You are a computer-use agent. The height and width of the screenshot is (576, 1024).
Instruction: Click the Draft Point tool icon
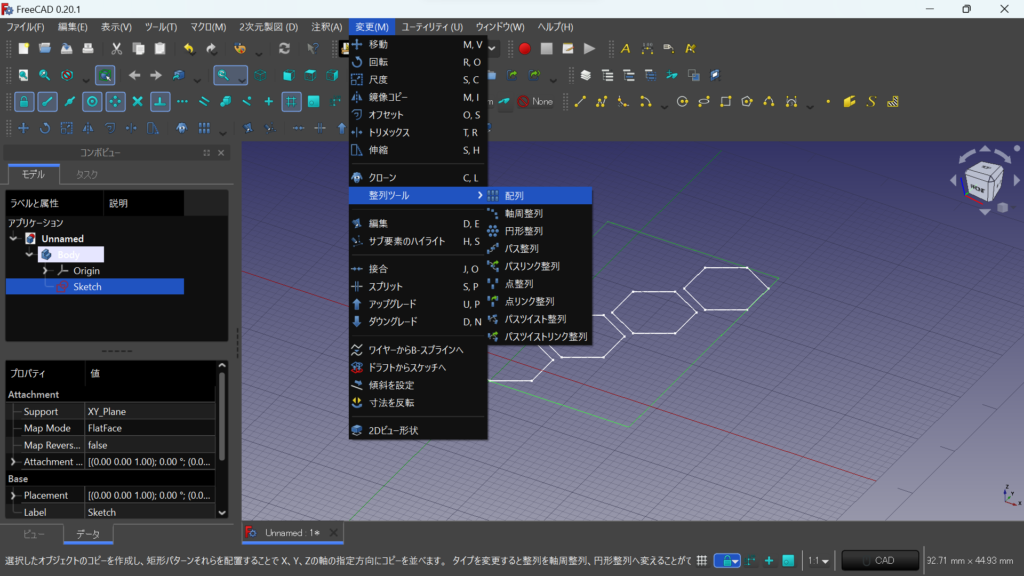point(828,101)
